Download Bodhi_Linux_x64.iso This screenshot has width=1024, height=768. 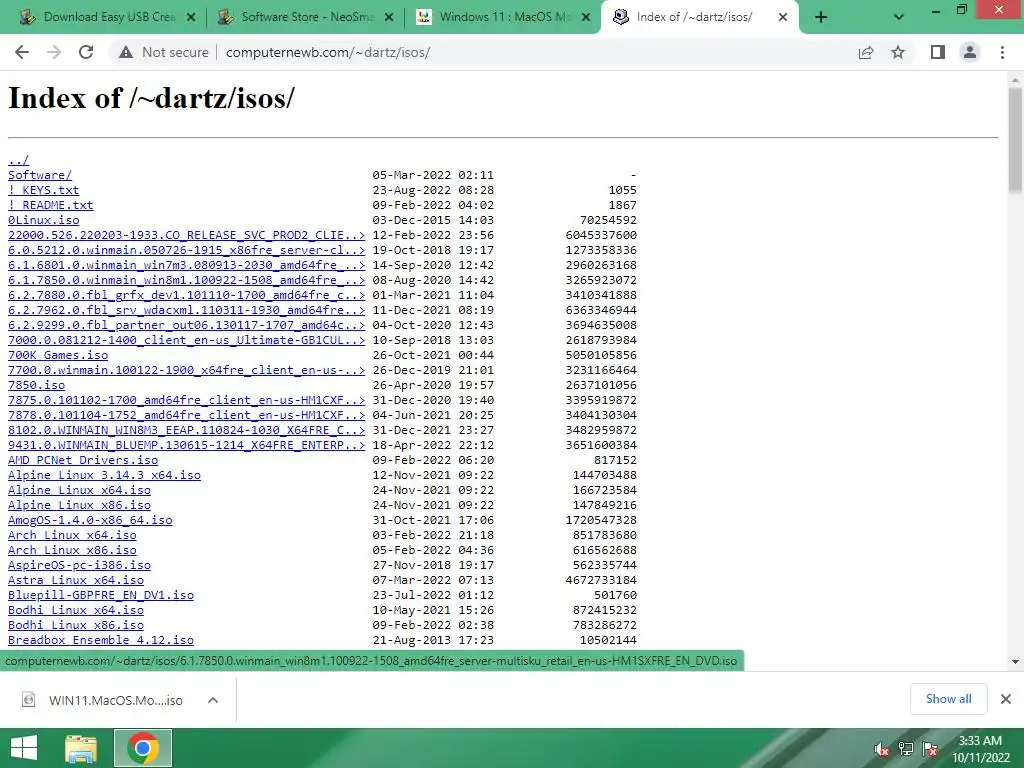pos(76,611)
